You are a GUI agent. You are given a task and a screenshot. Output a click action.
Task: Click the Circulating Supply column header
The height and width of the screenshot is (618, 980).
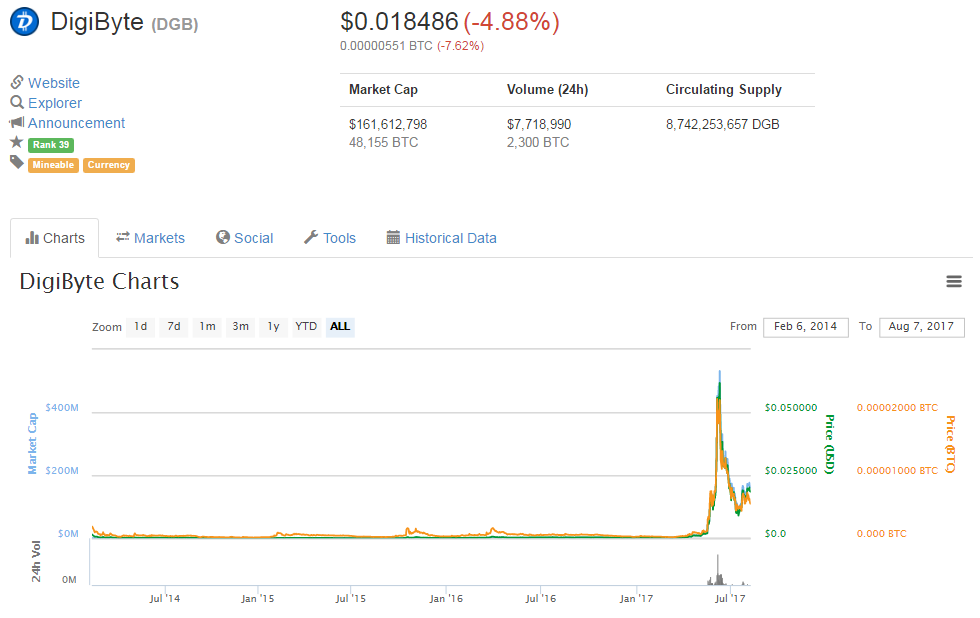tap(724, 89)
